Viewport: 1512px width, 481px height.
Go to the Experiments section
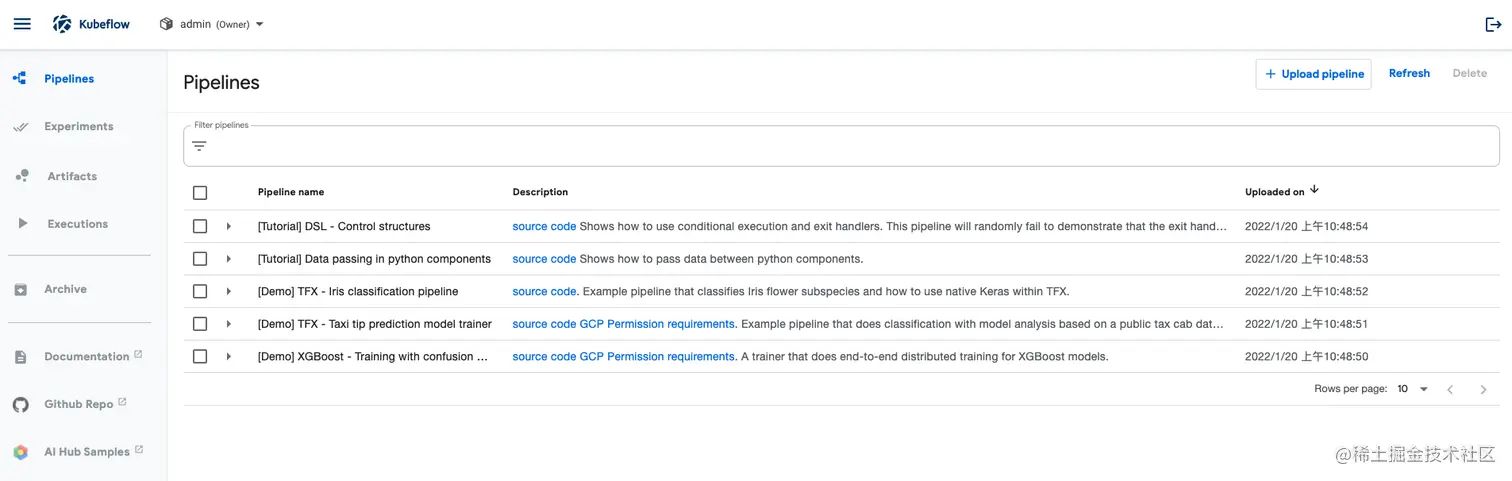click(x=78, y=127)
